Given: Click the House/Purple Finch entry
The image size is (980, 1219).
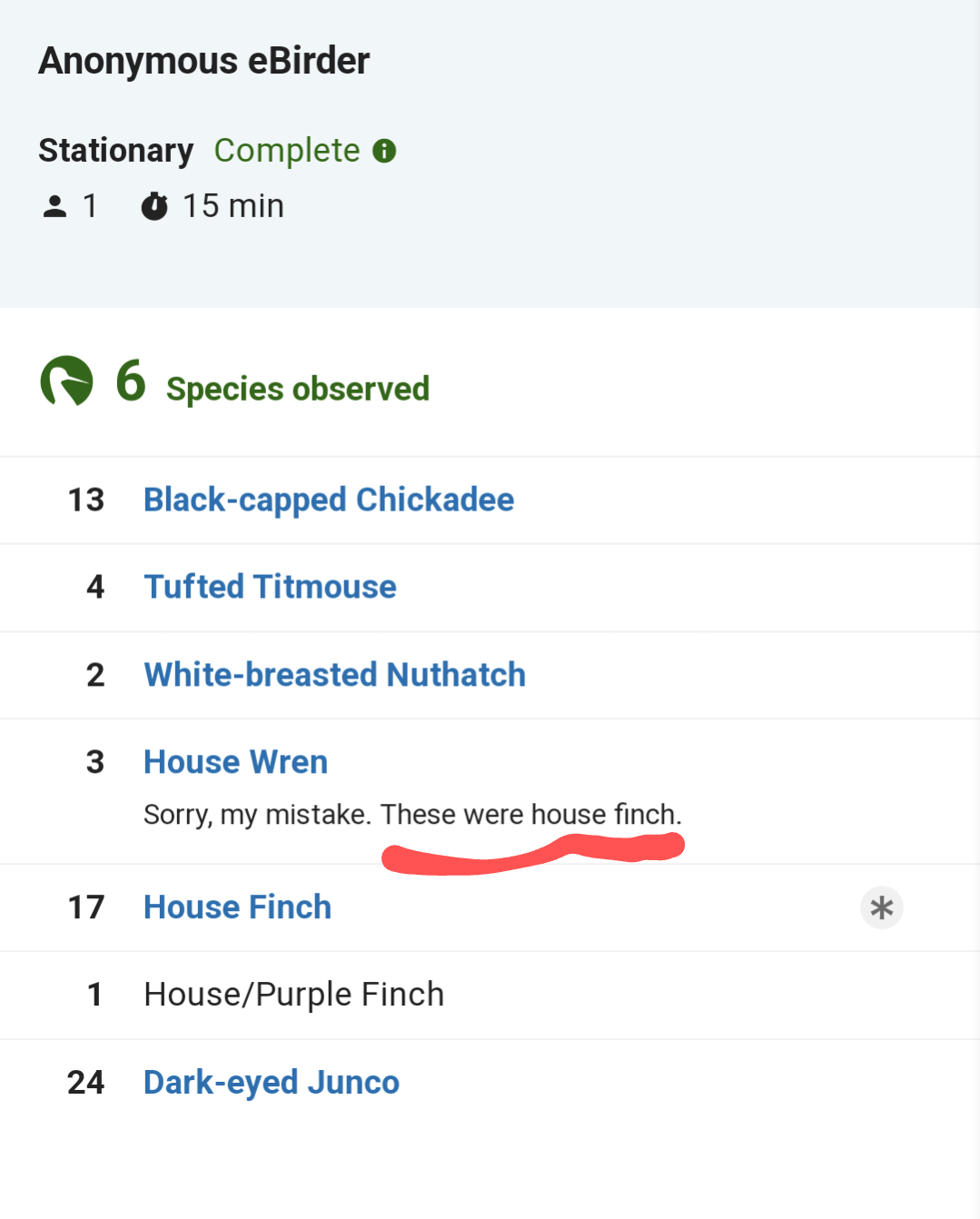Looking at the screenshot, I should pyautogui.click(x=293, y=995).
